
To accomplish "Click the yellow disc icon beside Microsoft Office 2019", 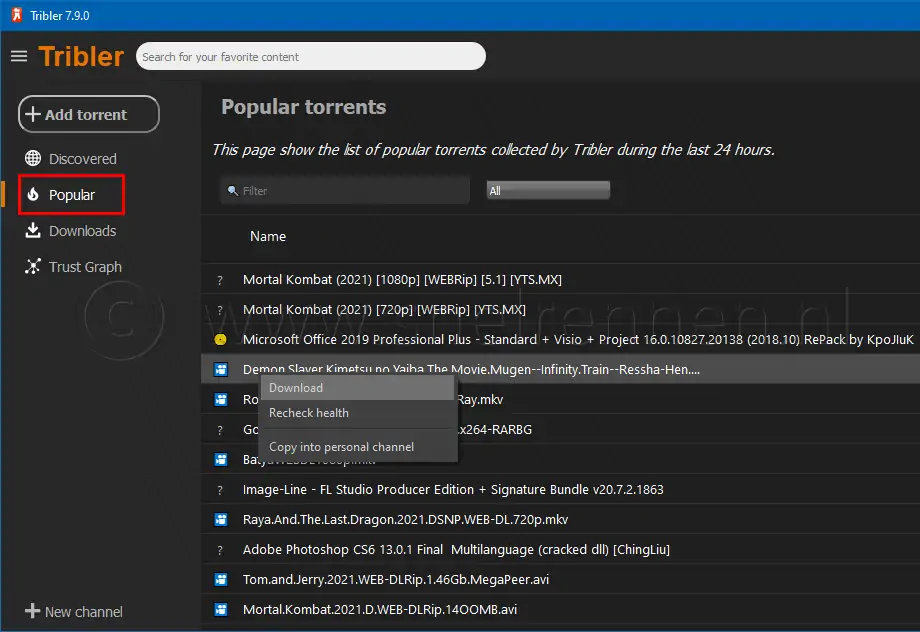I will tap(221, 339).
